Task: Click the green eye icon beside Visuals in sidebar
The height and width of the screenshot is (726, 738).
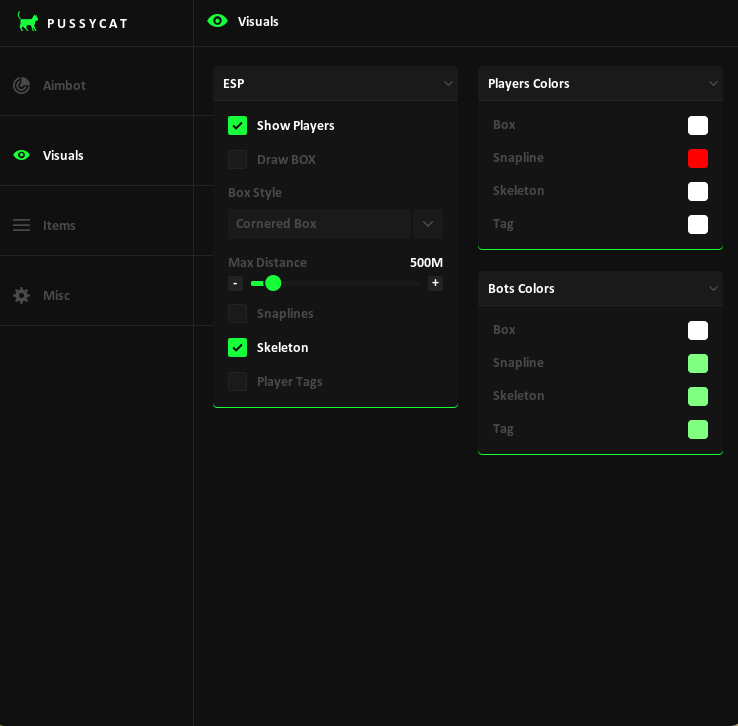Action: pos(21,155)
